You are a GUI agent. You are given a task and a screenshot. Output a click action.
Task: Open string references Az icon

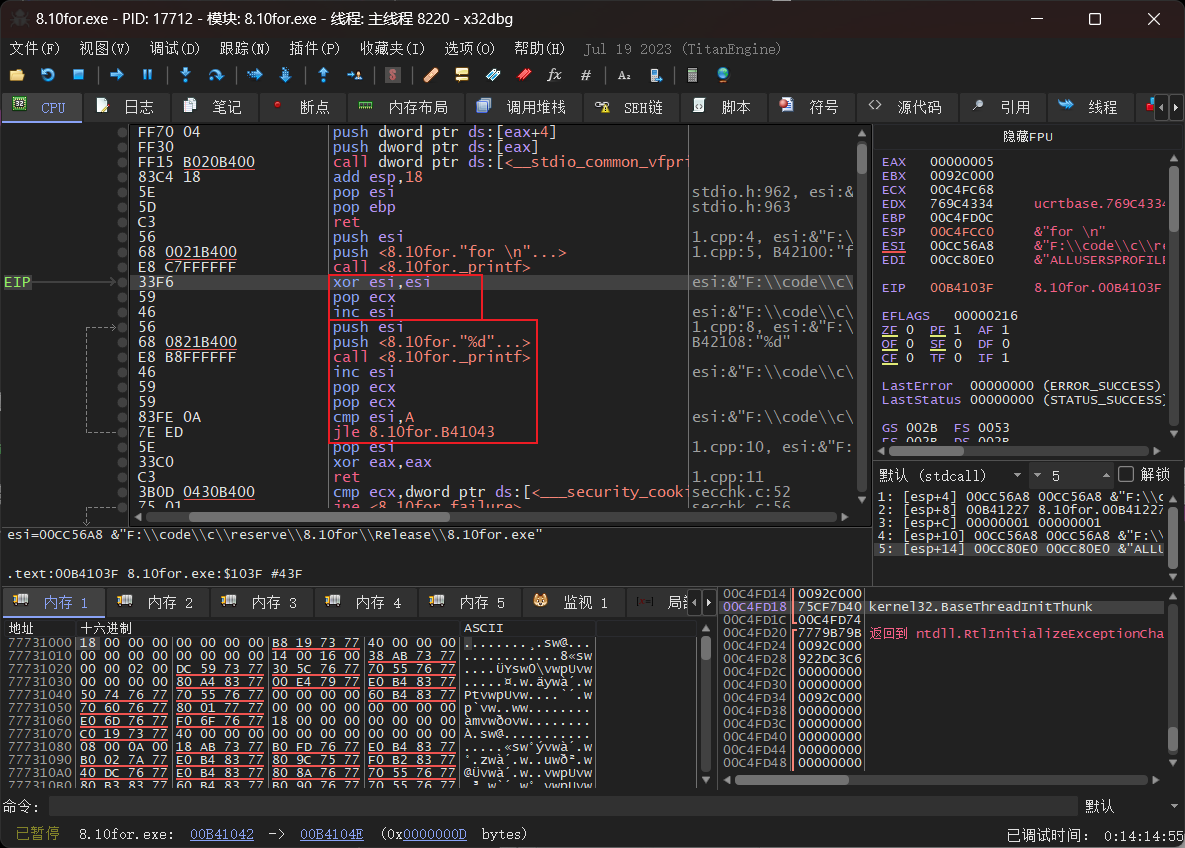coord(624,75)
